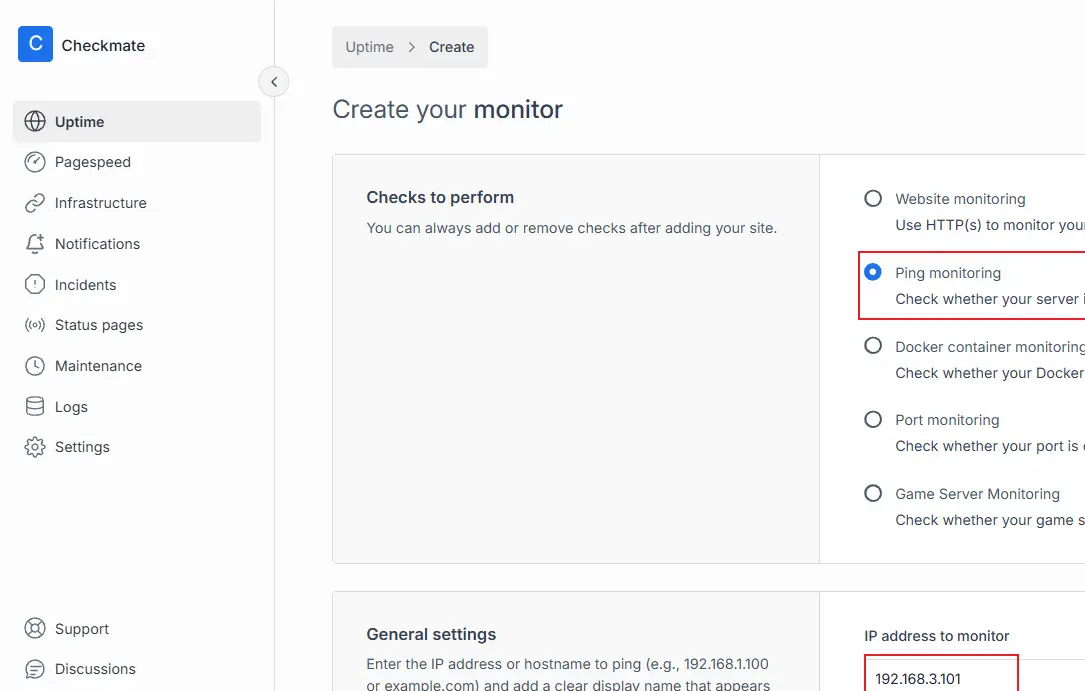The width and height of the screenshot is (1085, 691).
Task: Click the Pagespeed gauge icon
Action: tap(35, 162)
